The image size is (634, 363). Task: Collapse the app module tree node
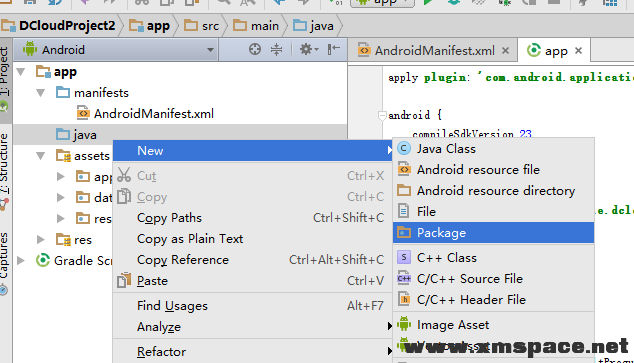21,72
